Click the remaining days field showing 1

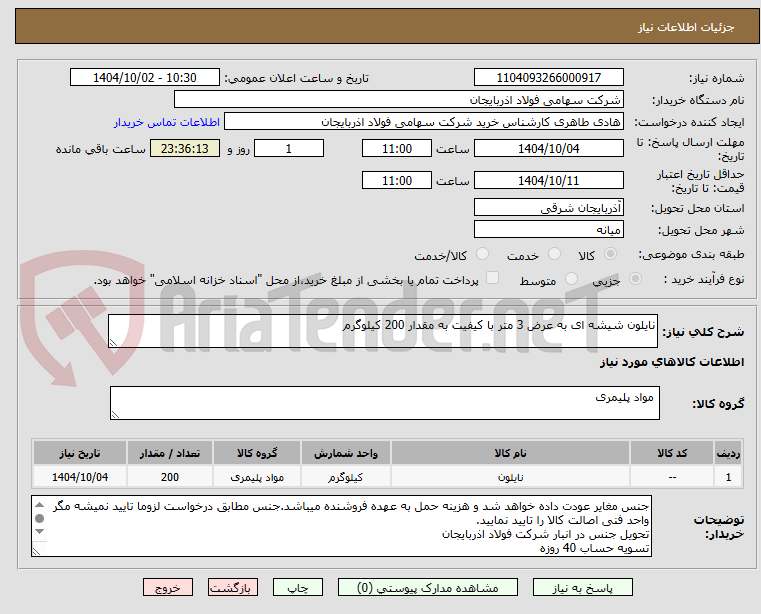click(289, 149)
